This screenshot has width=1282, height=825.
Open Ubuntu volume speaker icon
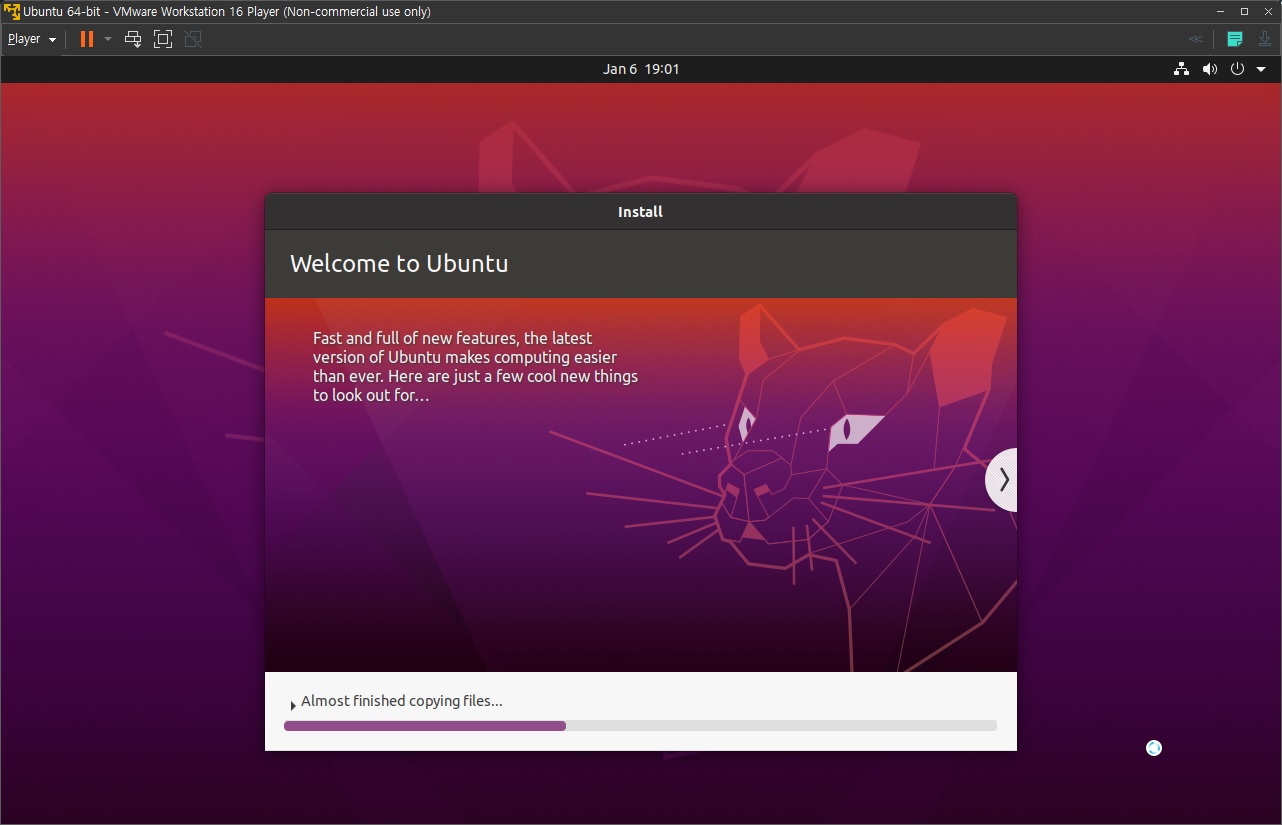coord(1210,69)
